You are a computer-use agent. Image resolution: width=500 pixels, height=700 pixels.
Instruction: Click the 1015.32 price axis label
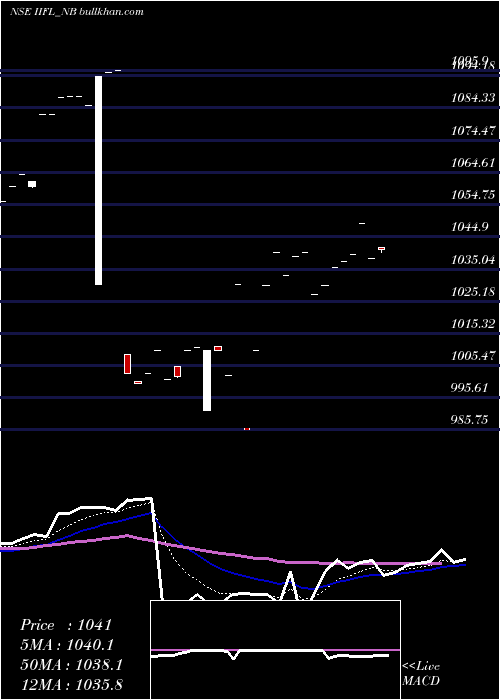coord(473,324)
